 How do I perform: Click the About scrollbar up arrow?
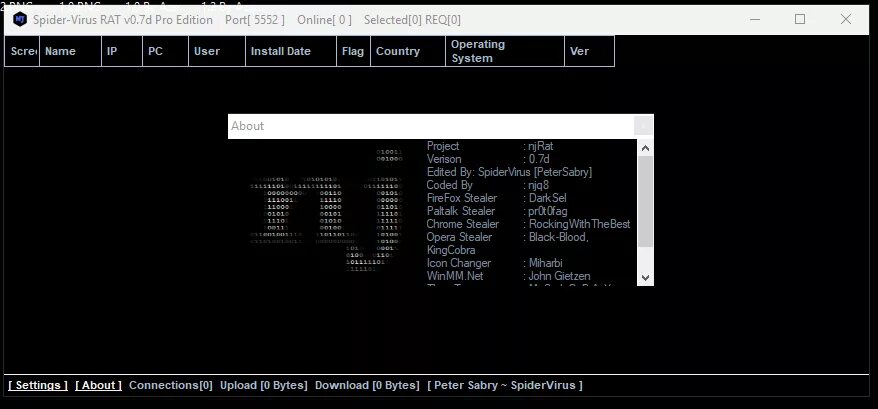pos(645,148)
